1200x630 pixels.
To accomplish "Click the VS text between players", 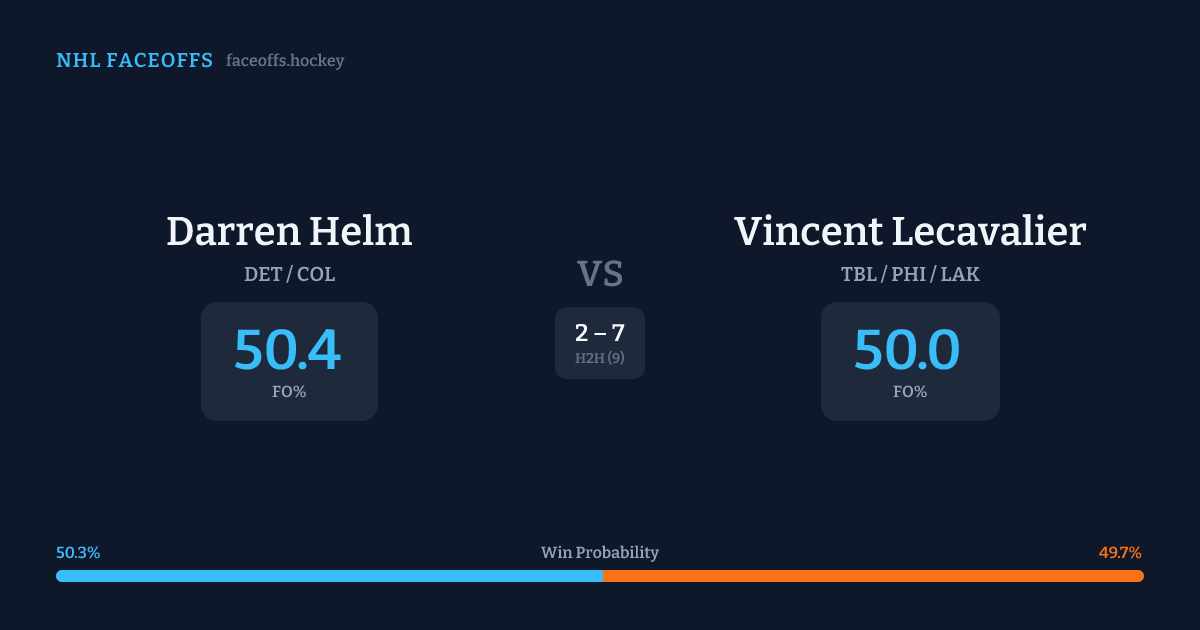I will 600,274.
